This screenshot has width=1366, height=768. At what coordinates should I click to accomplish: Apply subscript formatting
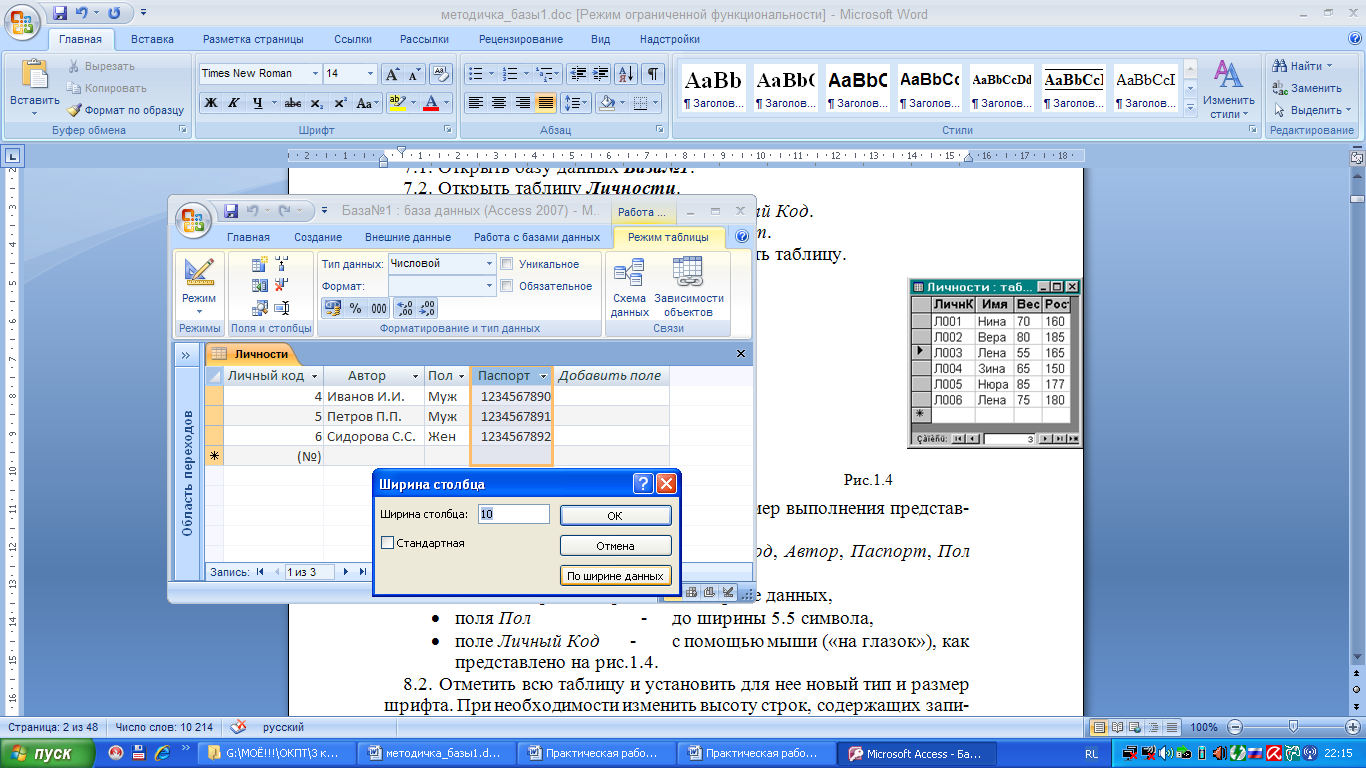[x=316, y=103]
